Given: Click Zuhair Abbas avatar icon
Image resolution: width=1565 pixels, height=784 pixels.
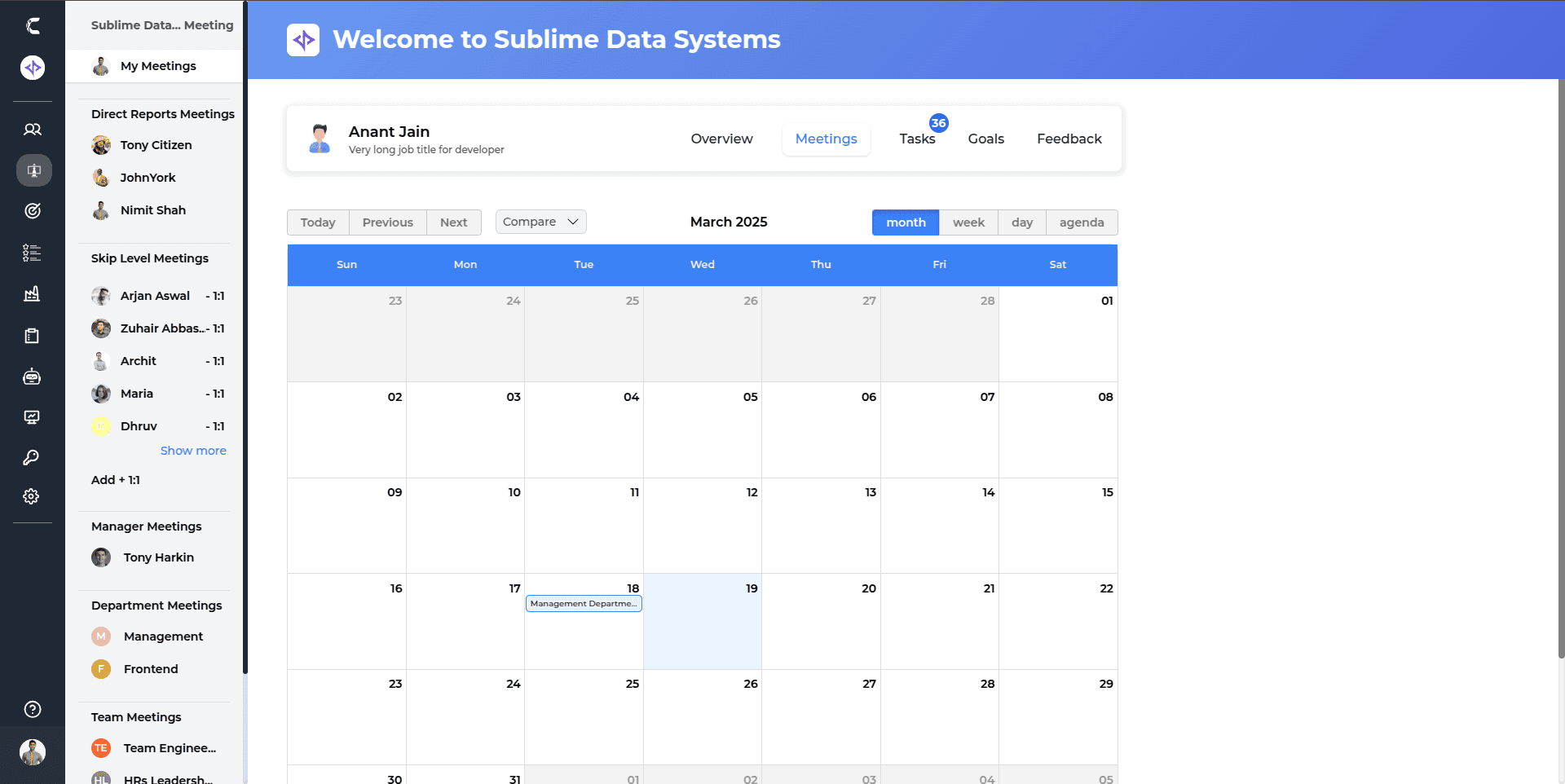Looking at the screenshot, I should pyautogui.click(x=101, y=328).
